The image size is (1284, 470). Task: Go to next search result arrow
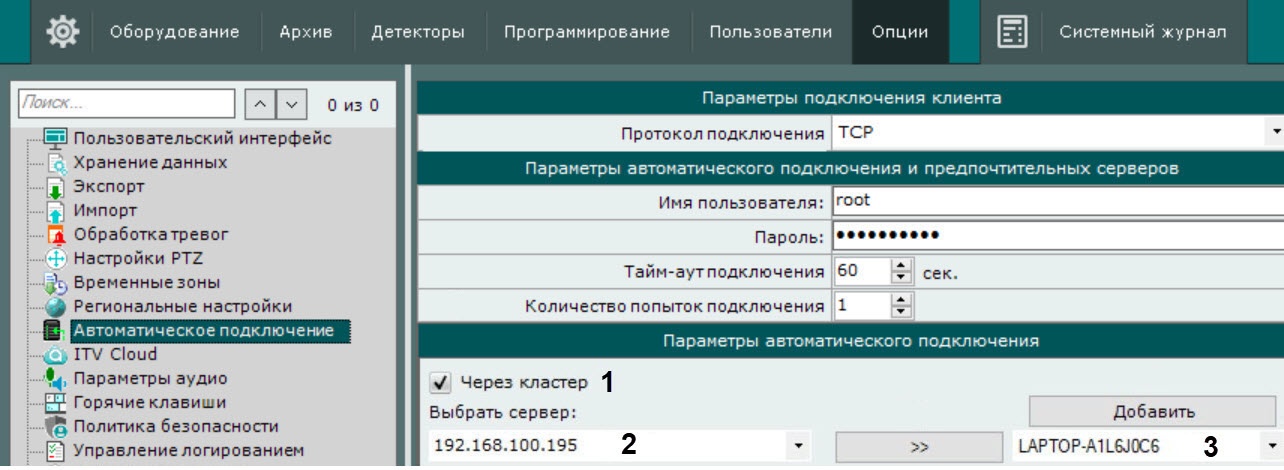point(290,103)
